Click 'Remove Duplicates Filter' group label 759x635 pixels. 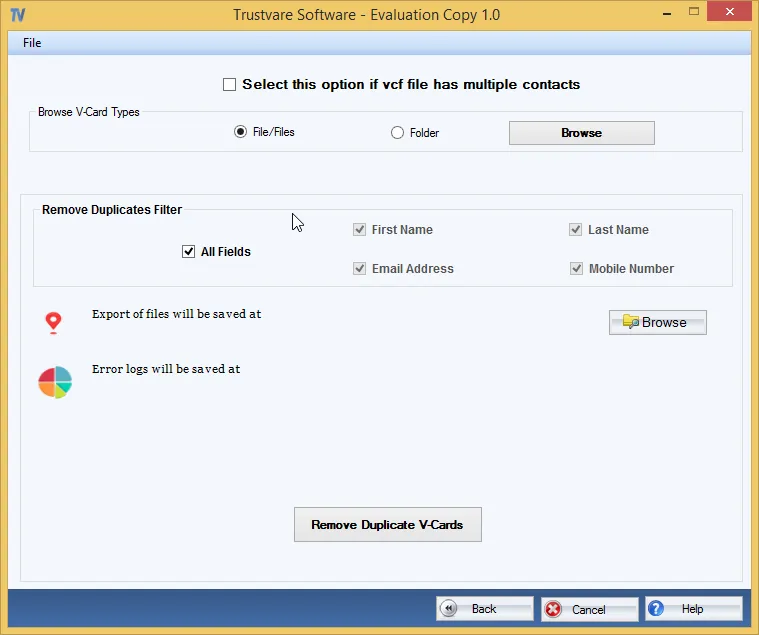click(112, 210)
